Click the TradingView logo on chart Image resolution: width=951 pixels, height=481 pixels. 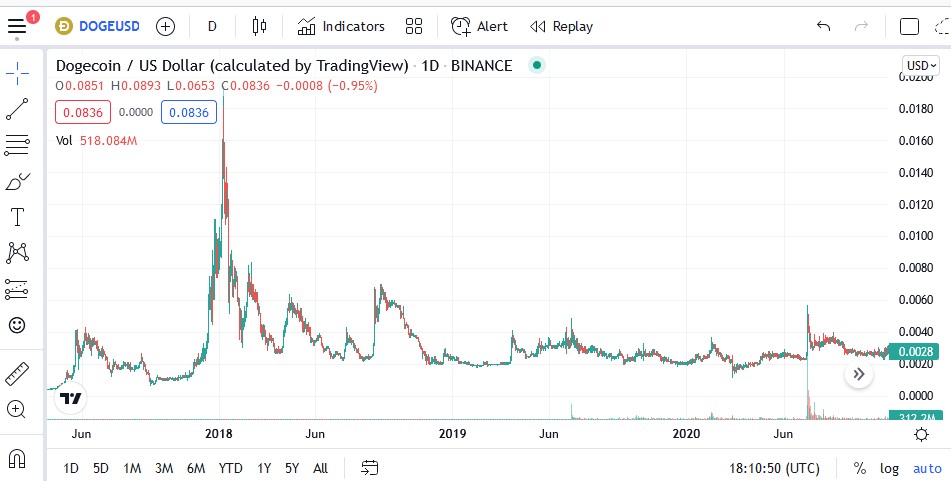click(70, 398)
